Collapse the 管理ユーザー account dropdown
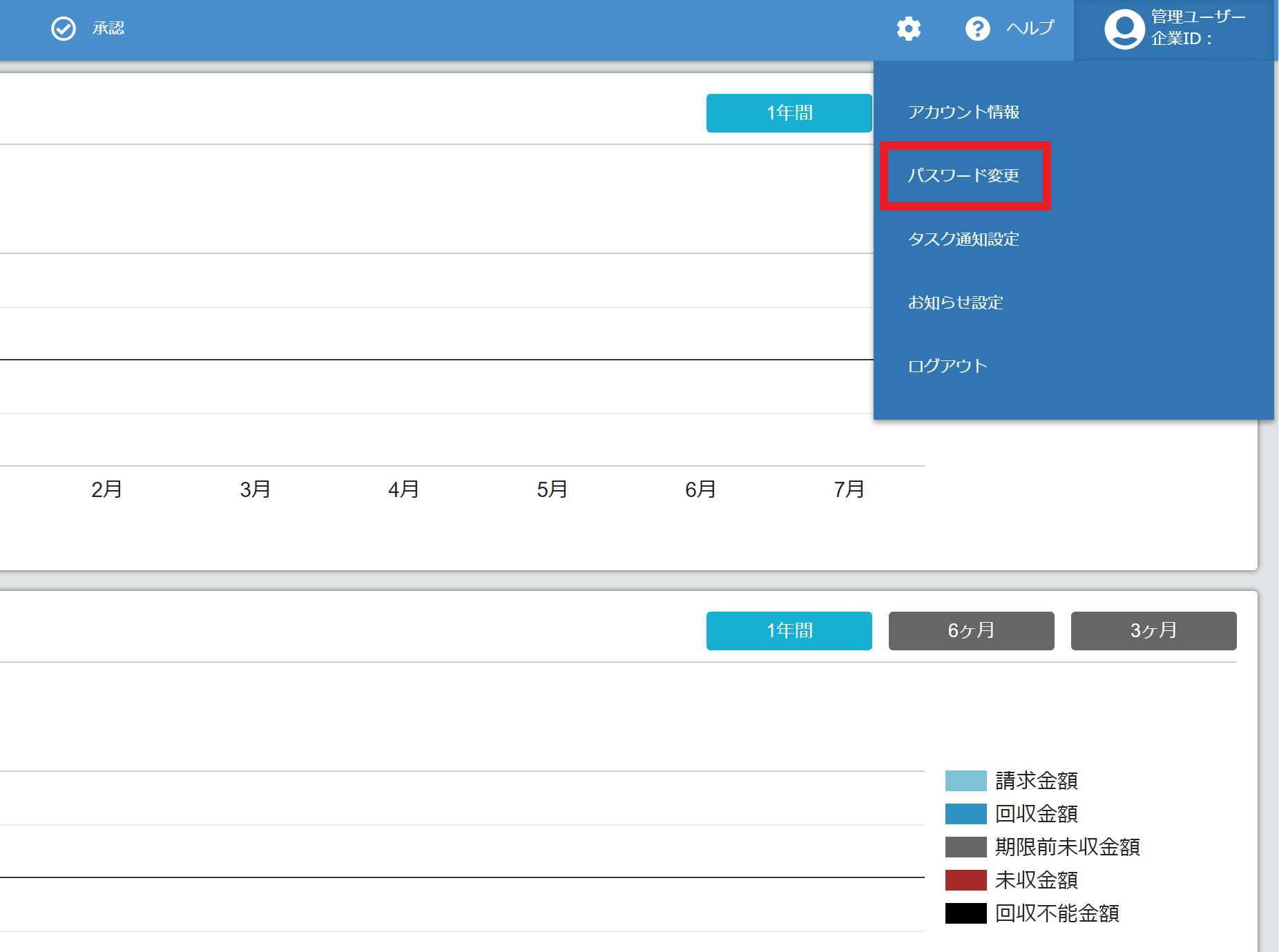The image size is (1279, 952). coord(1198,28)
